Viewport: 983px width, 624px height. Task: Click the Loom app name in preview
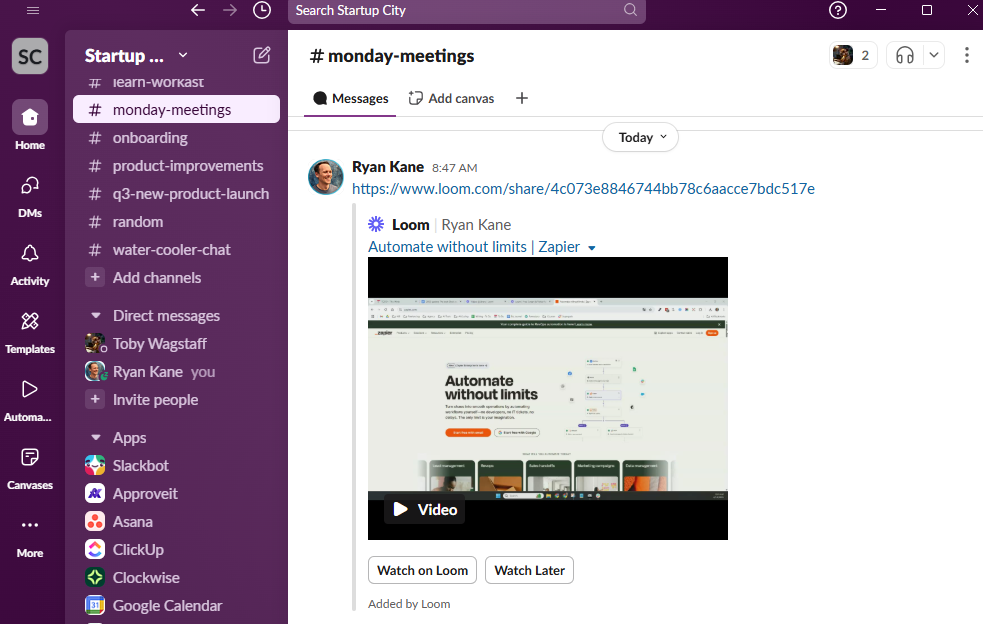[x=411, y=225]
